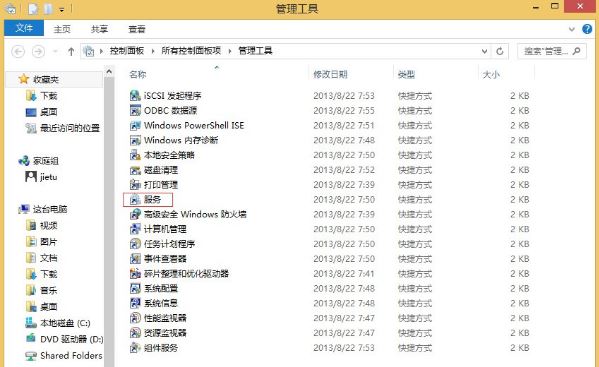Select 高级安全 Windows 防火墙 icon
The height and width of the screenshot is (367, 599).
click(135, 214)
